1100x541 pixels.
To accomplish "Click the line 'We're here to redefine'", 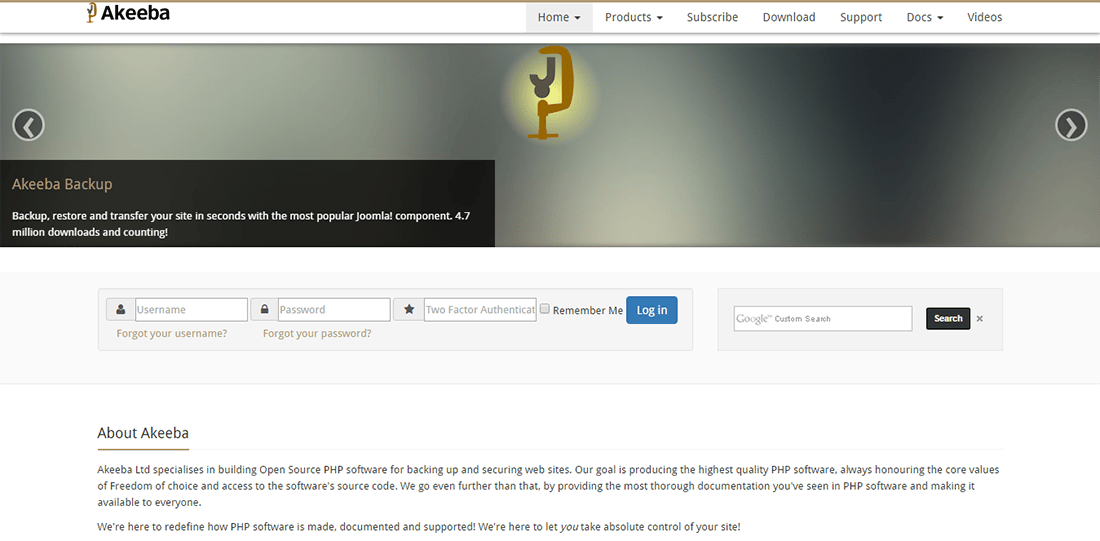I will pos(419,526).
